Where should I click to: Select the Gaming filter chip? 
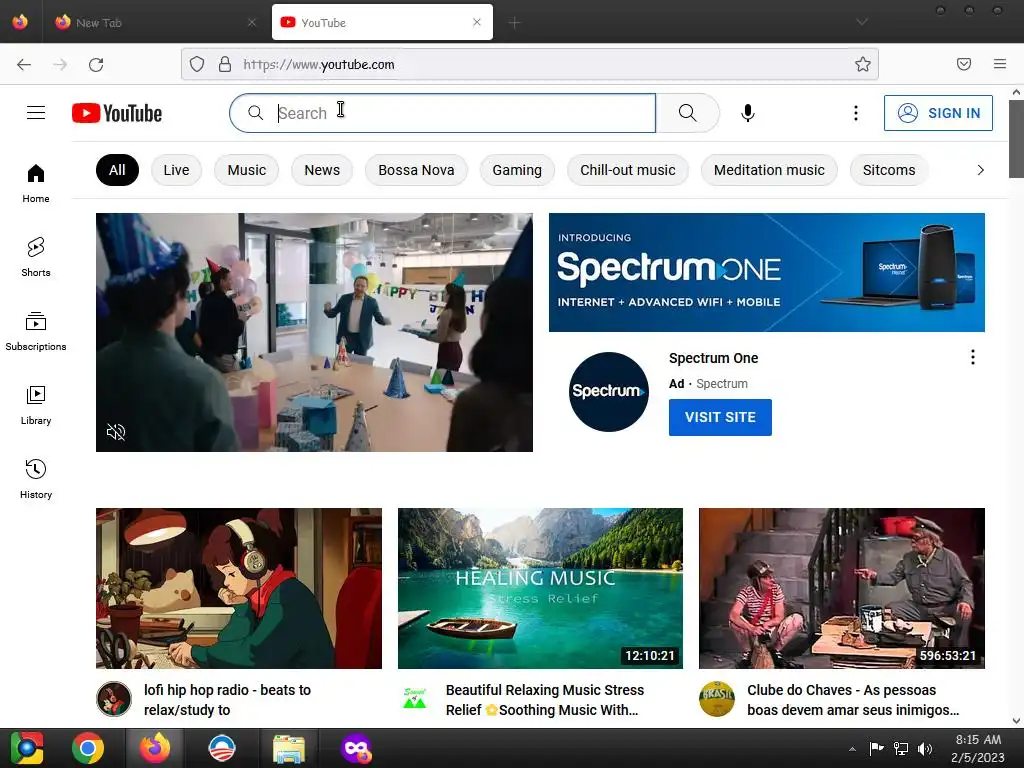[517, 170]
